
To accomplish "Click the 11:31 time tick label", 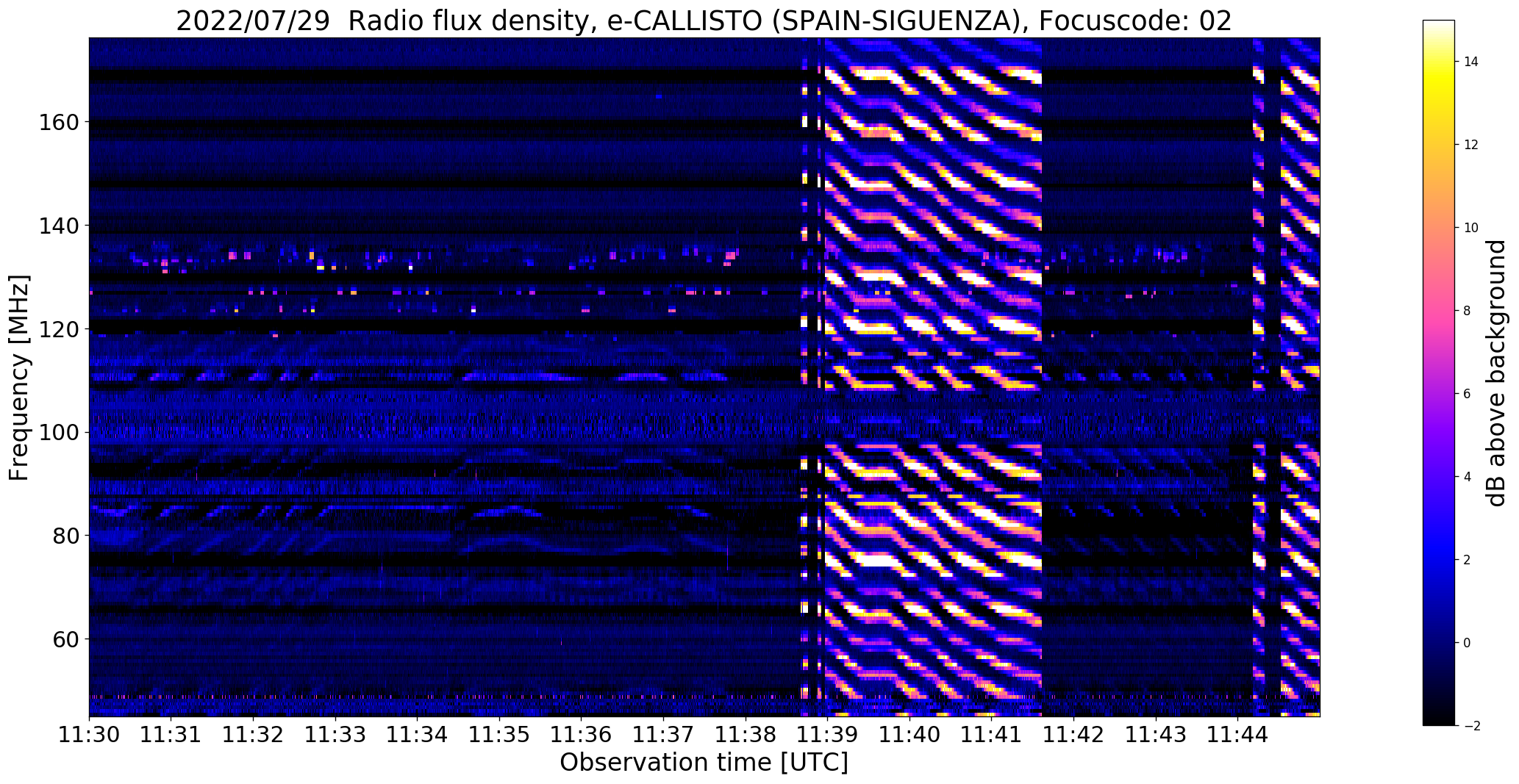I will click(171, 735).
